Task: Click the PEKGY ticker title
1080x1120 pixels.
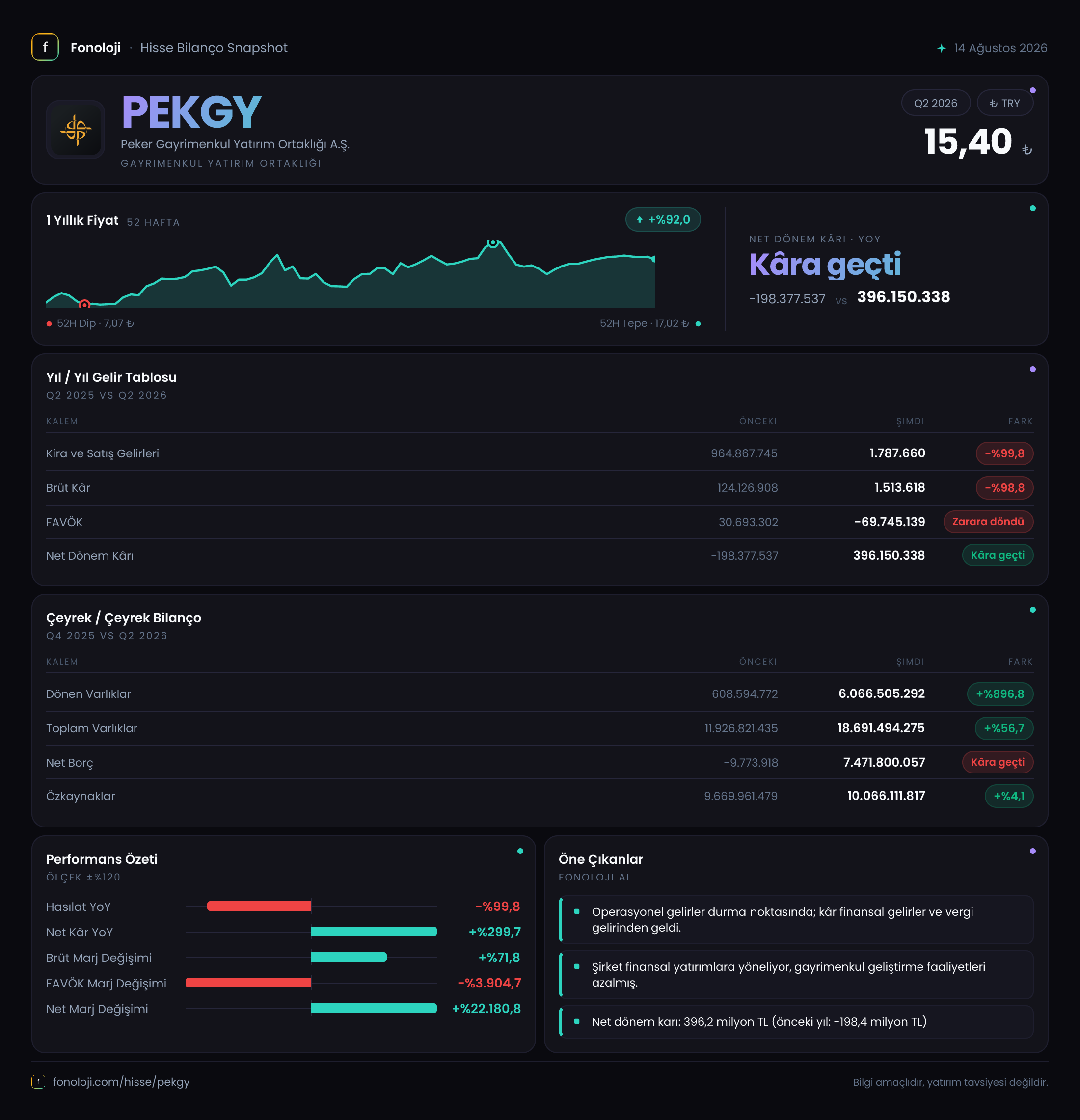Action: [191, 112]
